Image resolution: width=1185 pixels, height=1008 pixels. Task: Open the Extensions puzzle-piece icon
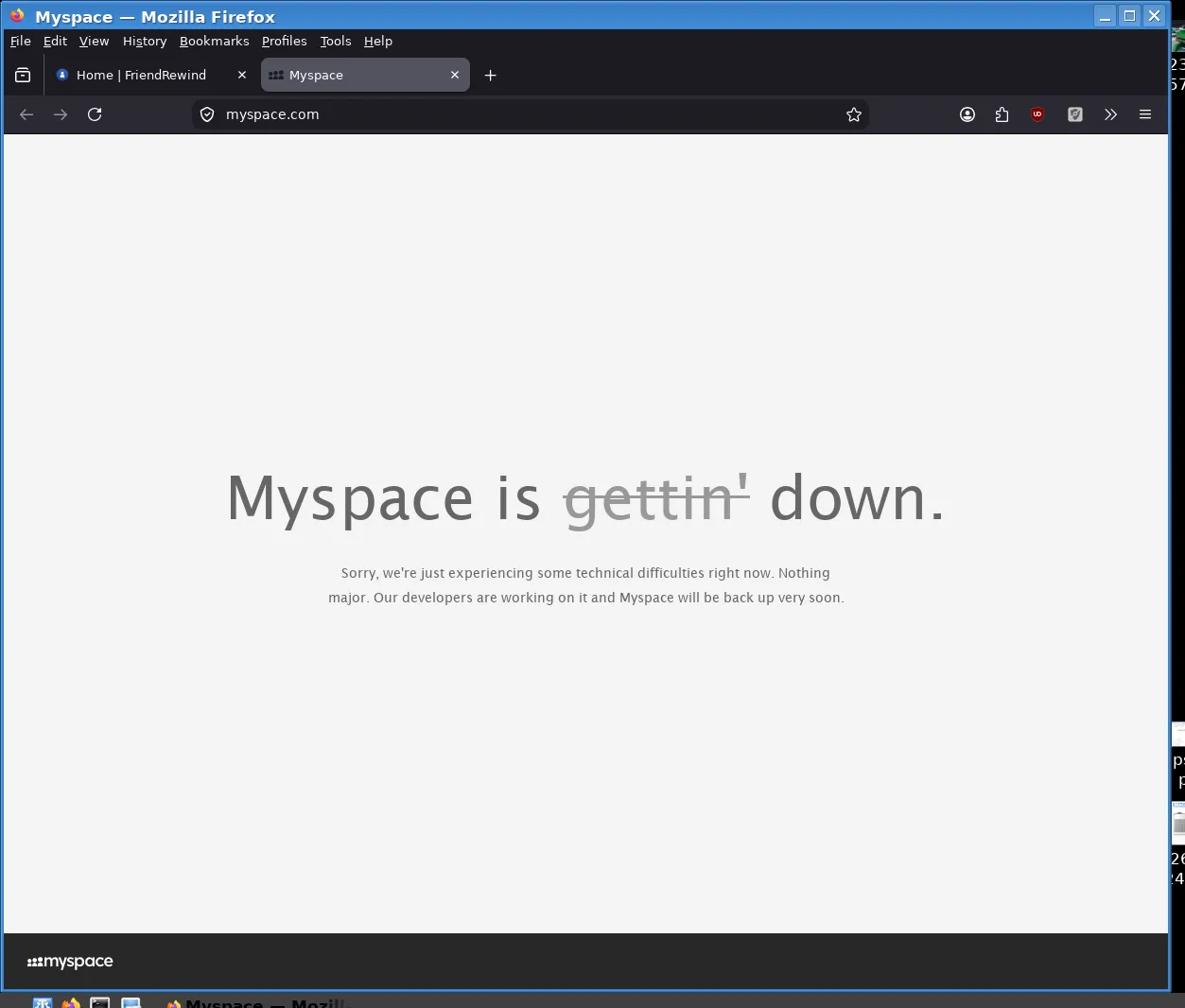(1002, 114)
